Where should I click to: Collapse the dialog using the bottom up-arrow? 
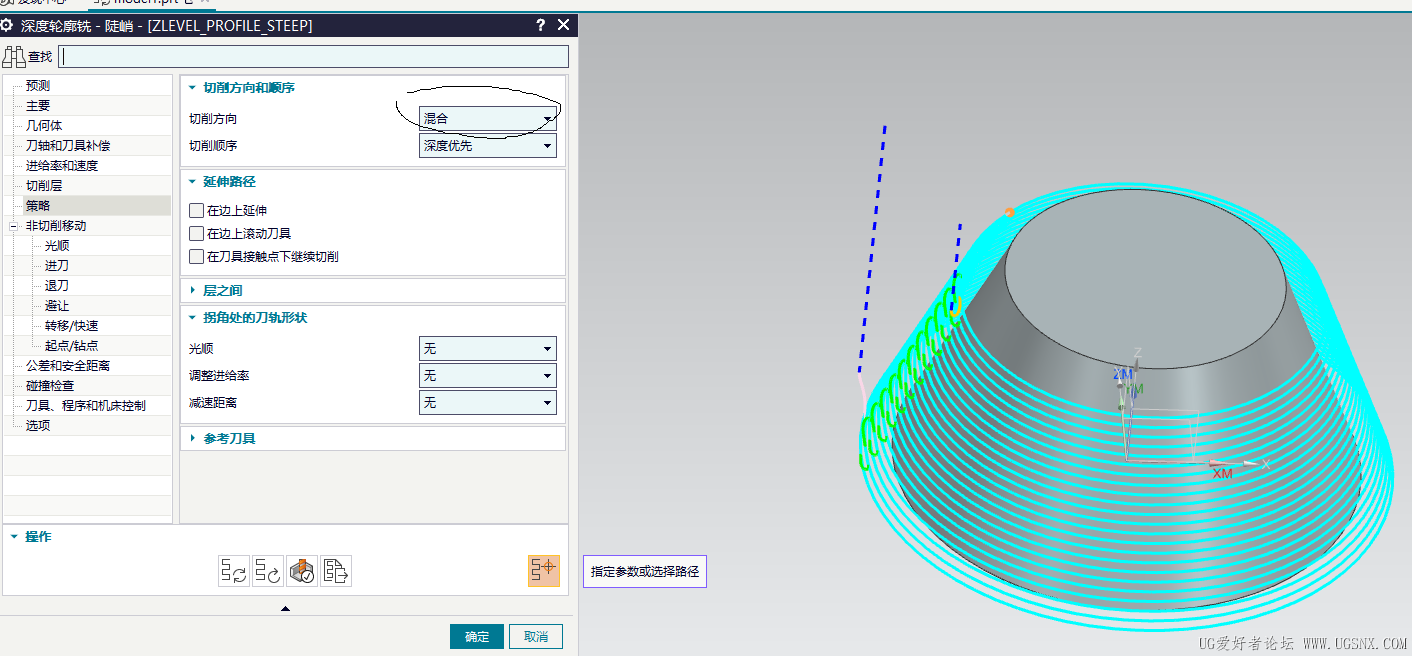(x=285, y=608)
